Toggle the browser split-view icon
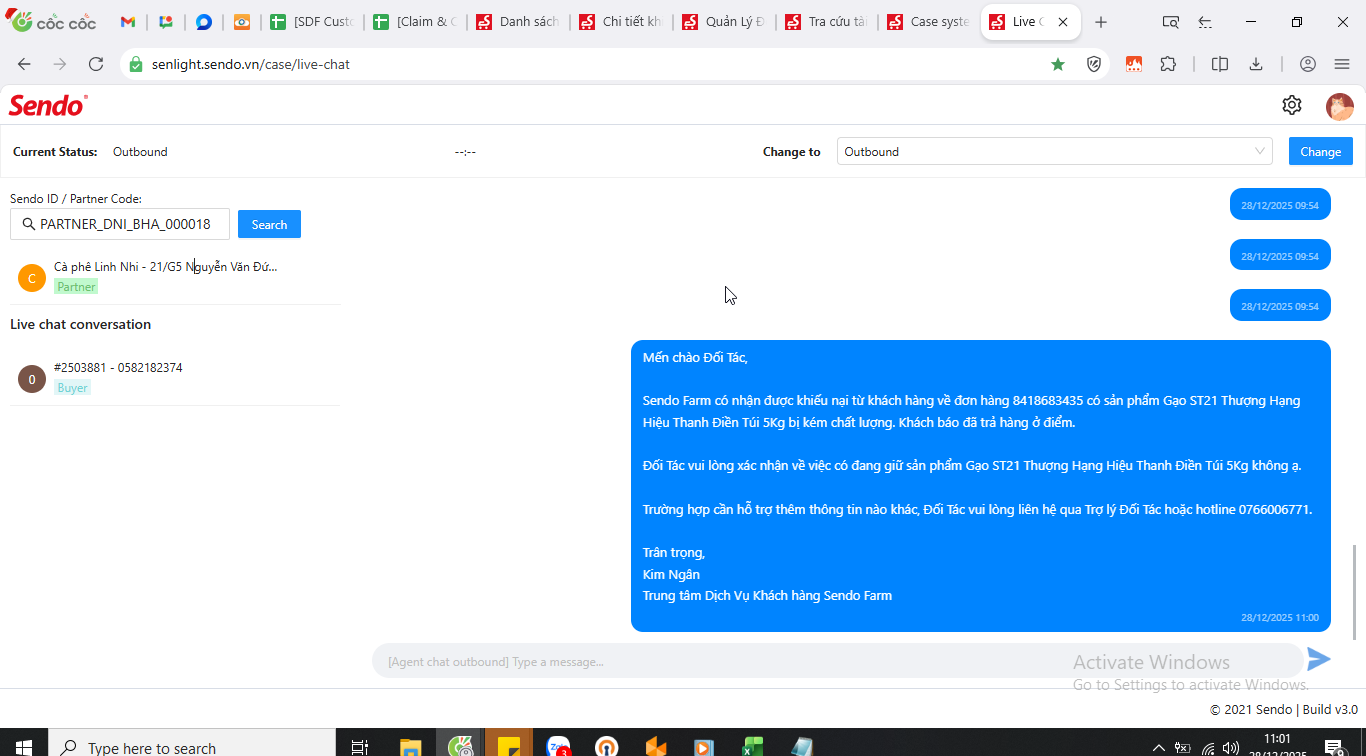Screen dimensions: 1366x756 1220,64
